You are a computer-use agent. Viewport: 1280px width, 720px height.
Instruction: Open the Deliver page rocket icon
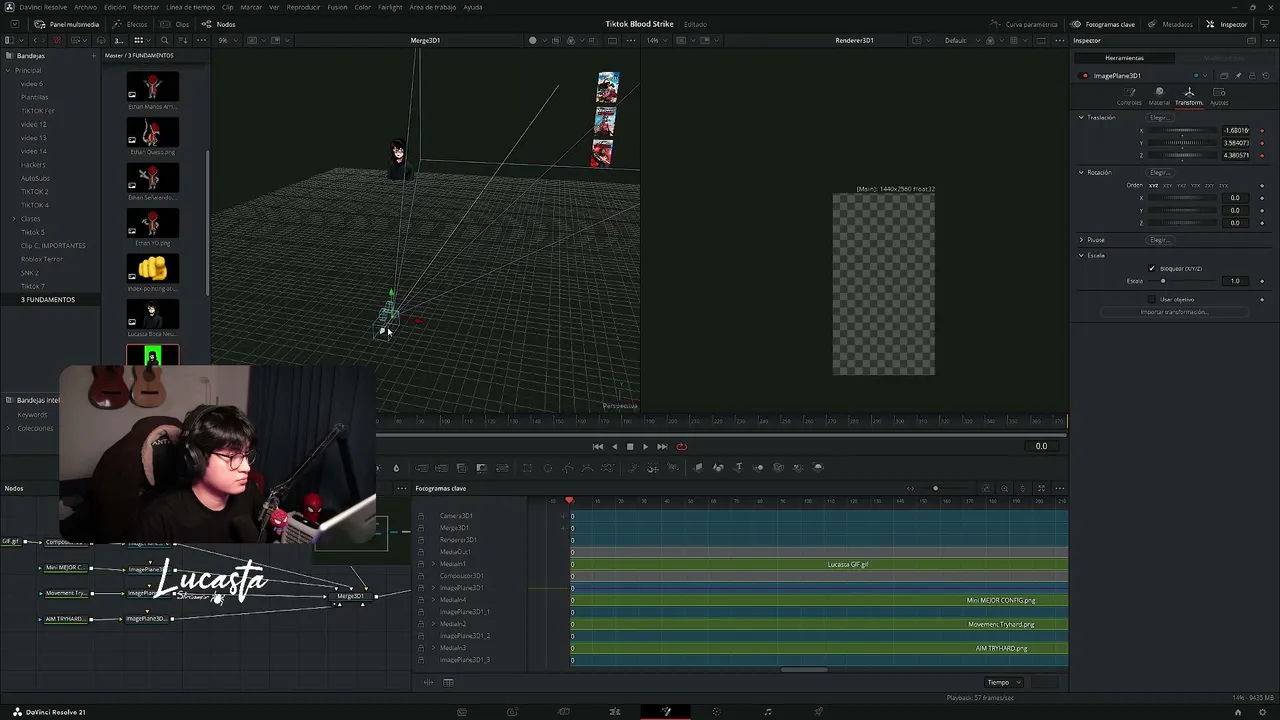(818, 712)
